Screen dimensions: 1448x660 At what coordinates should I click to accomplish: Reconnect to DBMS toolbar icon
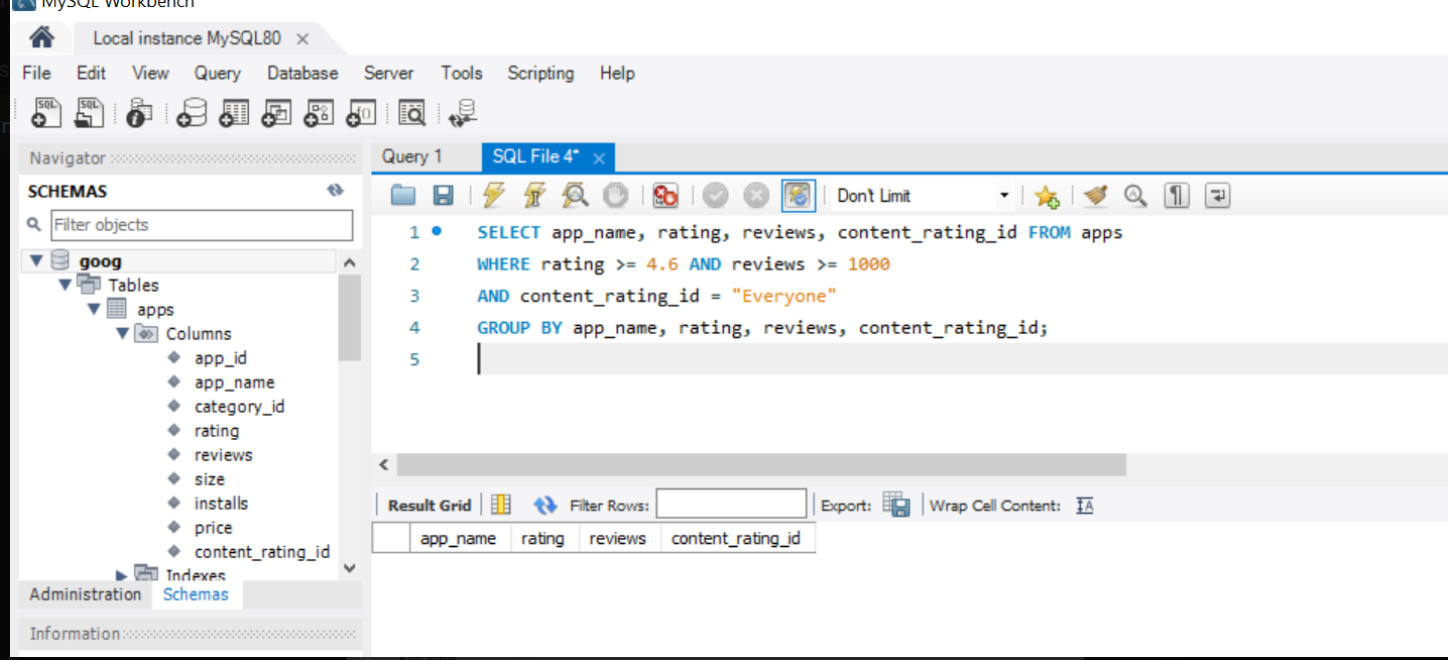[x=463, y=114]
